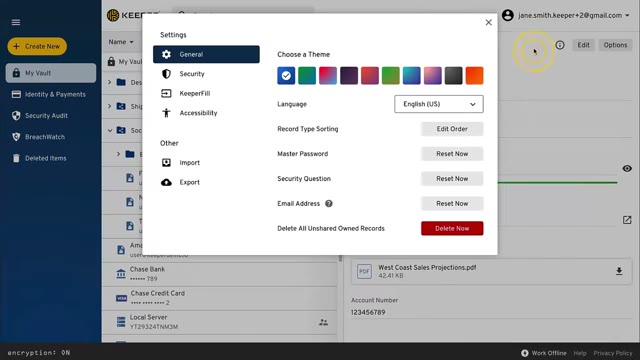Click the Account Number value 123456789
Viewport: 640px width, 360px height.
(x=368, y=312)
